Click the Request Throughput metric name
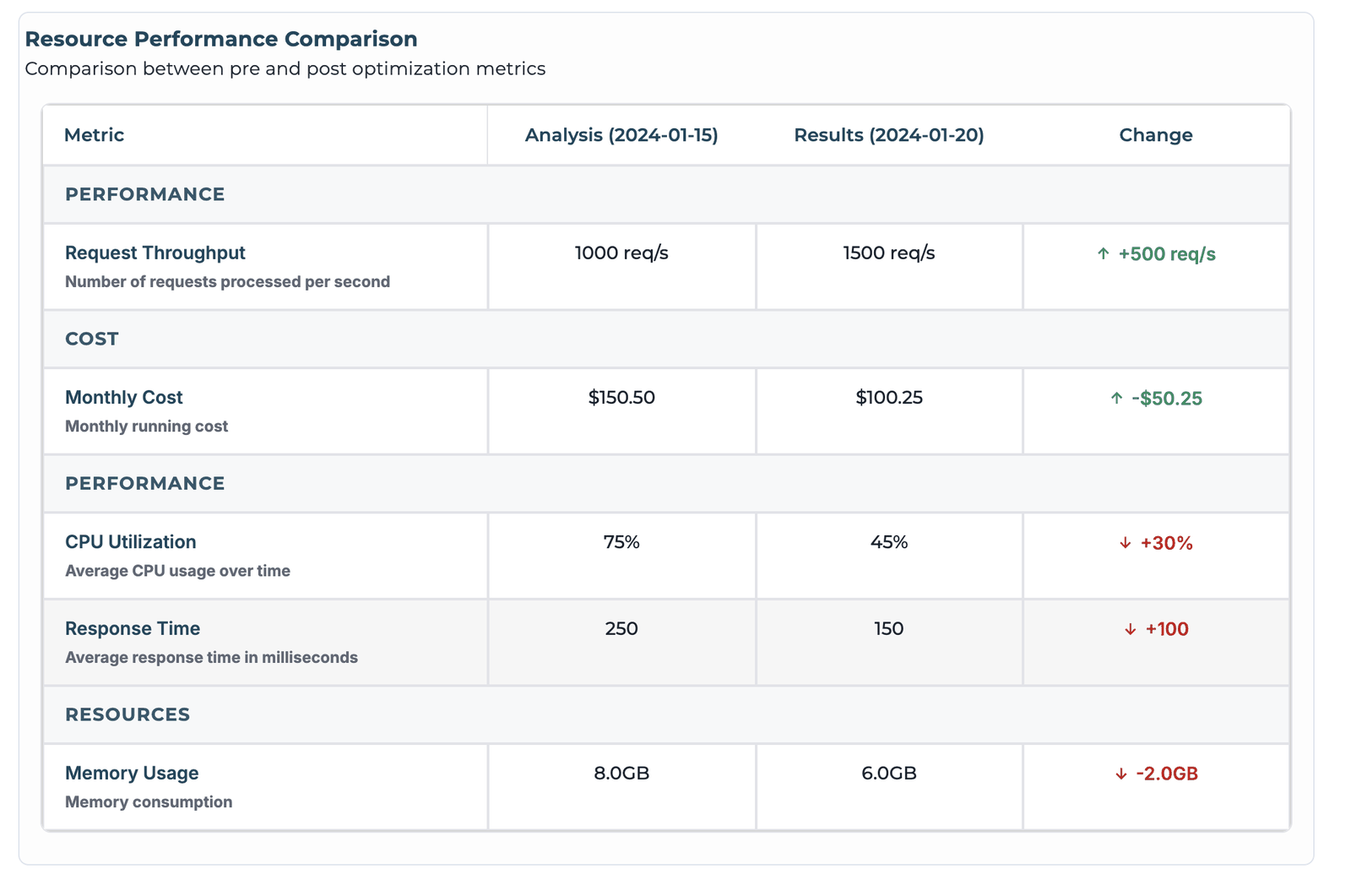The image size is (1351, 896). click(155, 253)
